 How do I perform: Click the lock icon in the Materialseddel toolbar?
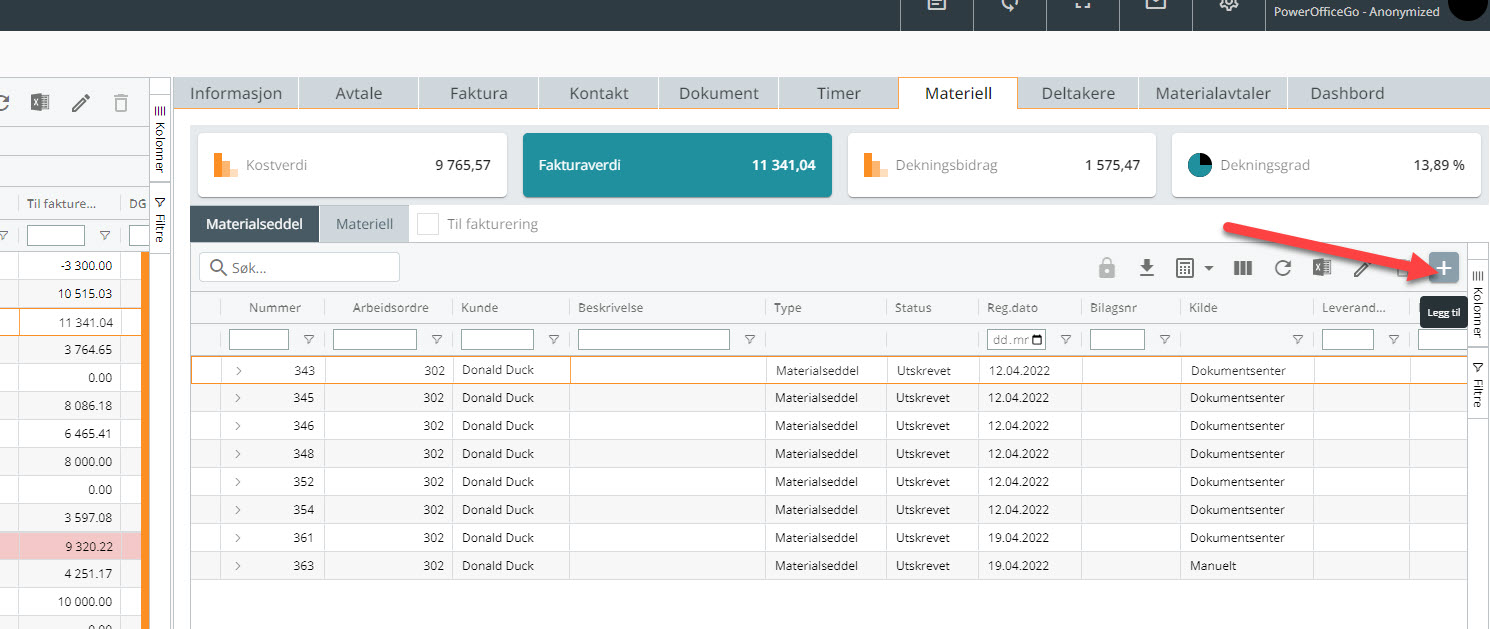[x=1106, y=268]
